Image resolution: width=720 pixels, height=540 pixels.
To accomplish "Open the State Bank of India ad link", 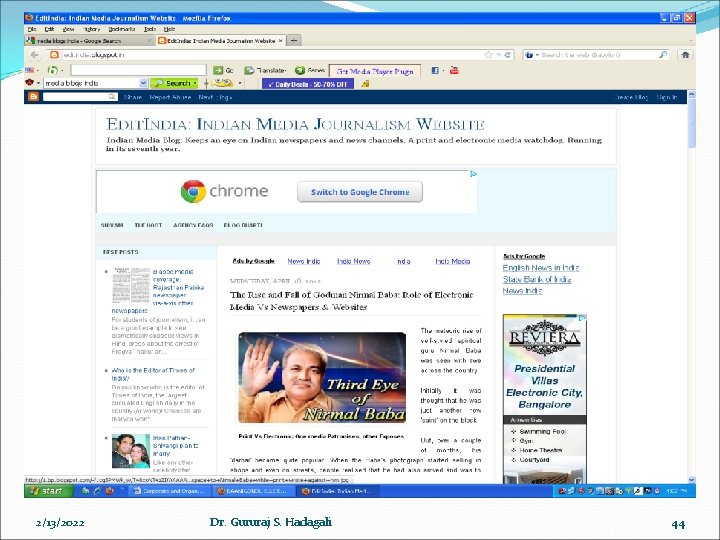I will tap(537, 279).
